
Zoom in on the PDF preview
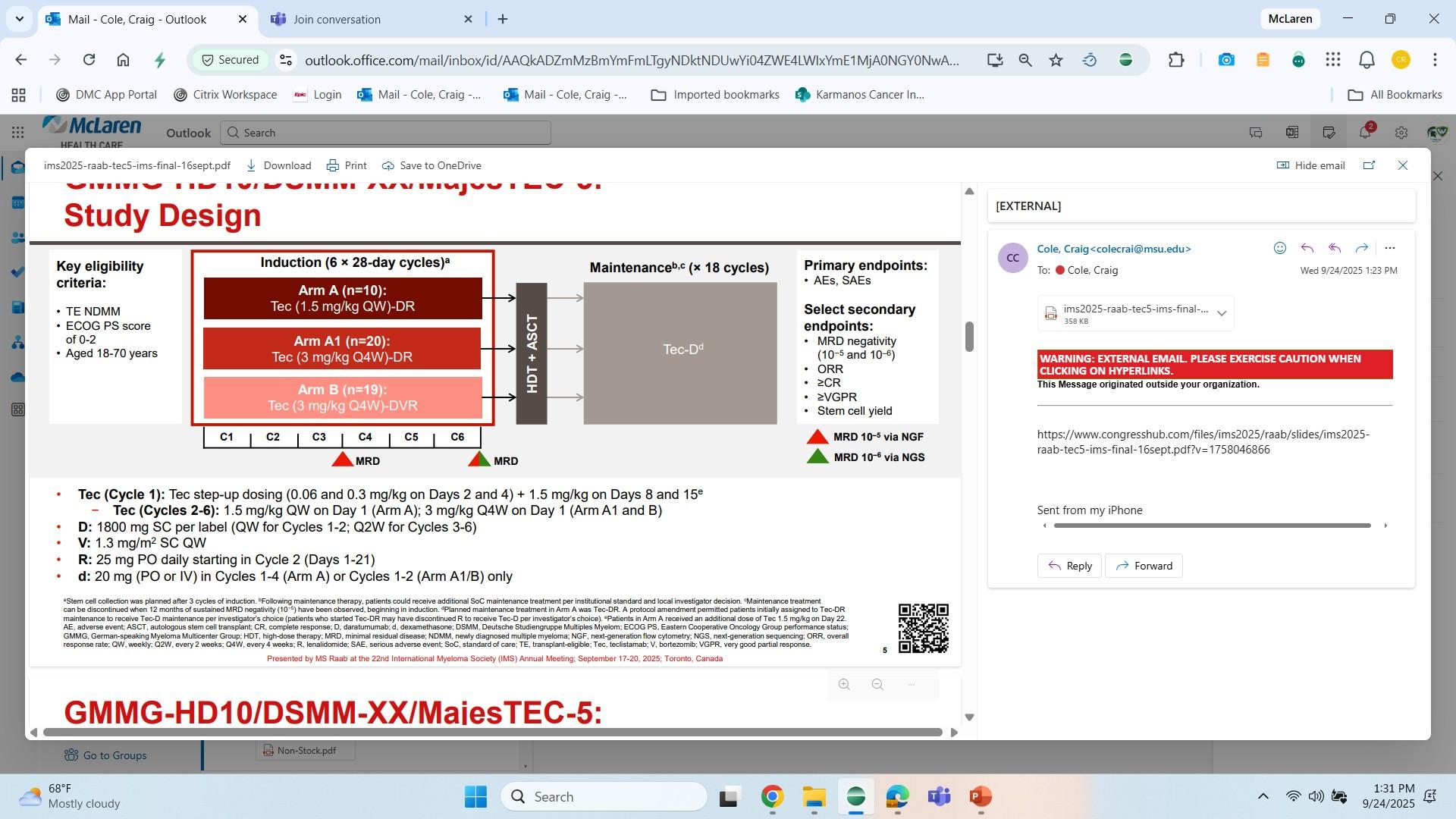click(844, 685)
